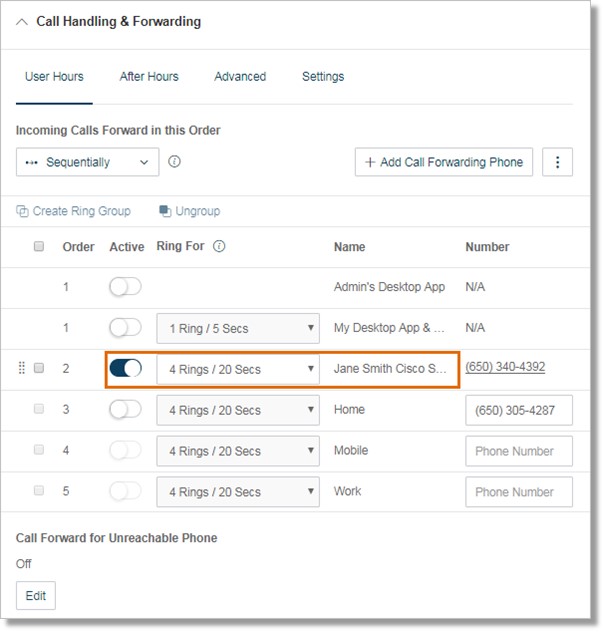Open Ring For dropdown for Work

tap(238, 492)
